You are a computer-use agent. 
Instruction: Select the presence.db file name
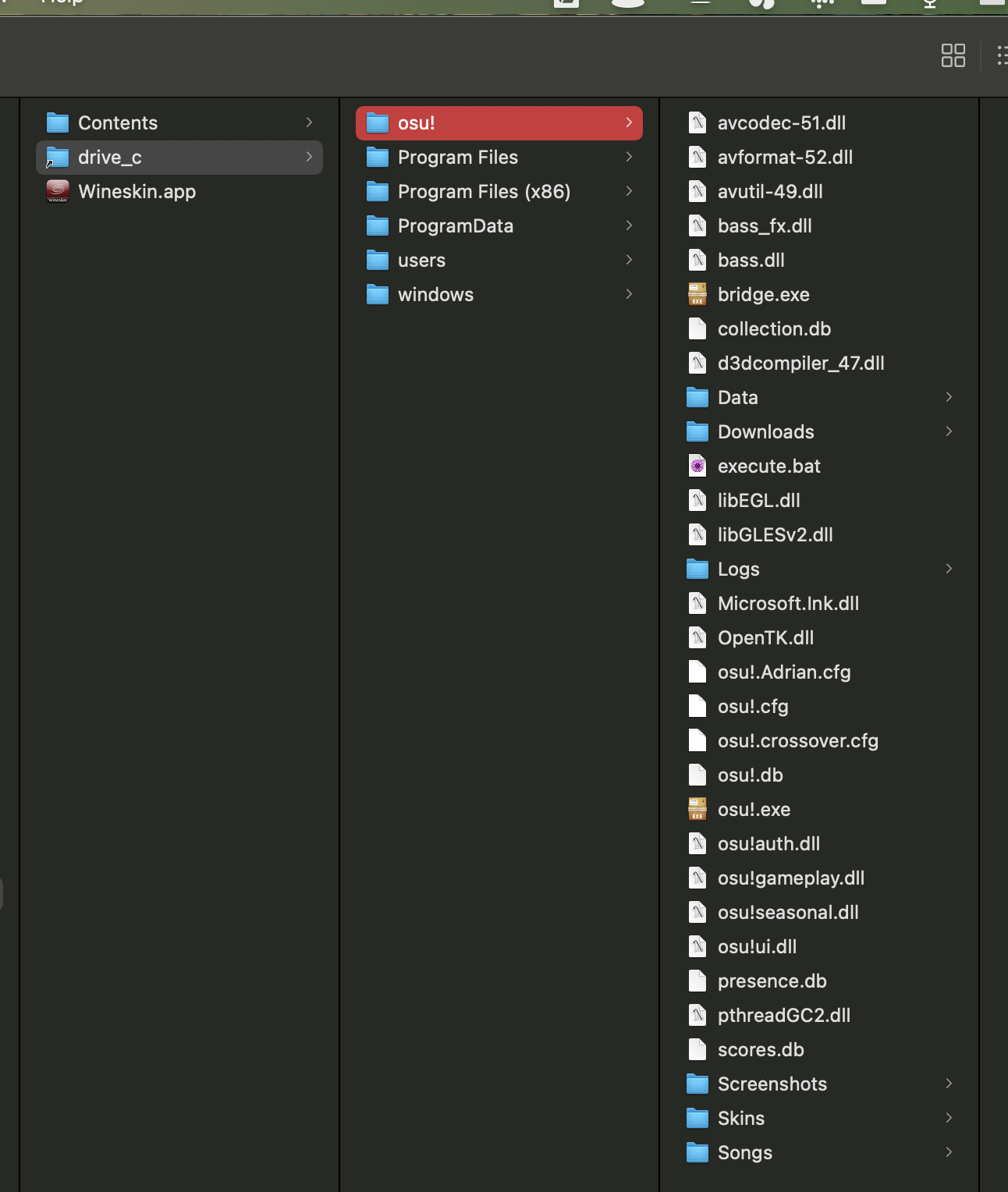pos(772,981)
